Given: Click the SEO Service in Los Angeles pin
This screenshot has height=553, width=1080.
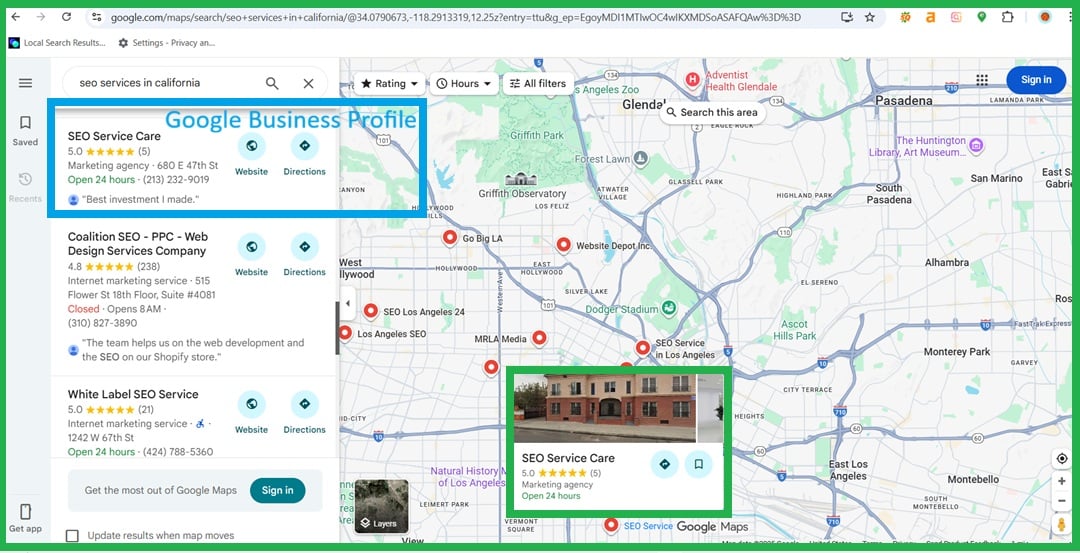Looking at the screenshot, I should tap(643, 348).
